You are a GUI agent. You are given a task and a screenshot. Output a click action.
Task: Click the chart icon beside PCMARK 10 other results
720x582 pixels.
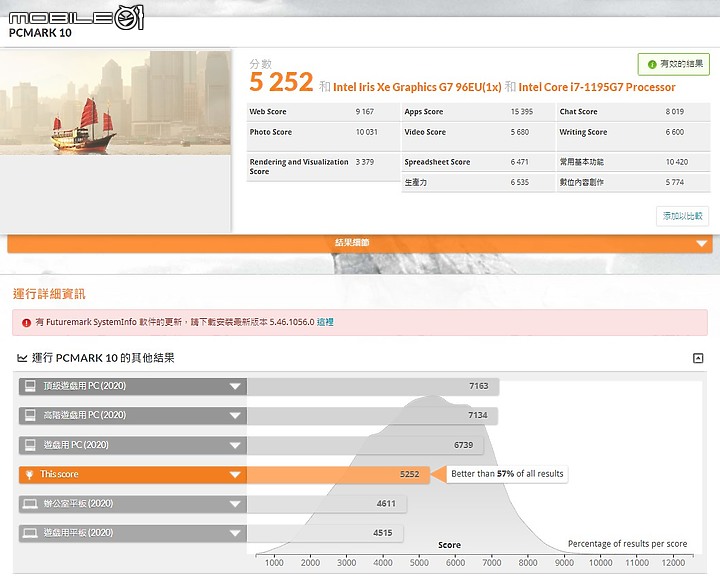coord(22,358)
